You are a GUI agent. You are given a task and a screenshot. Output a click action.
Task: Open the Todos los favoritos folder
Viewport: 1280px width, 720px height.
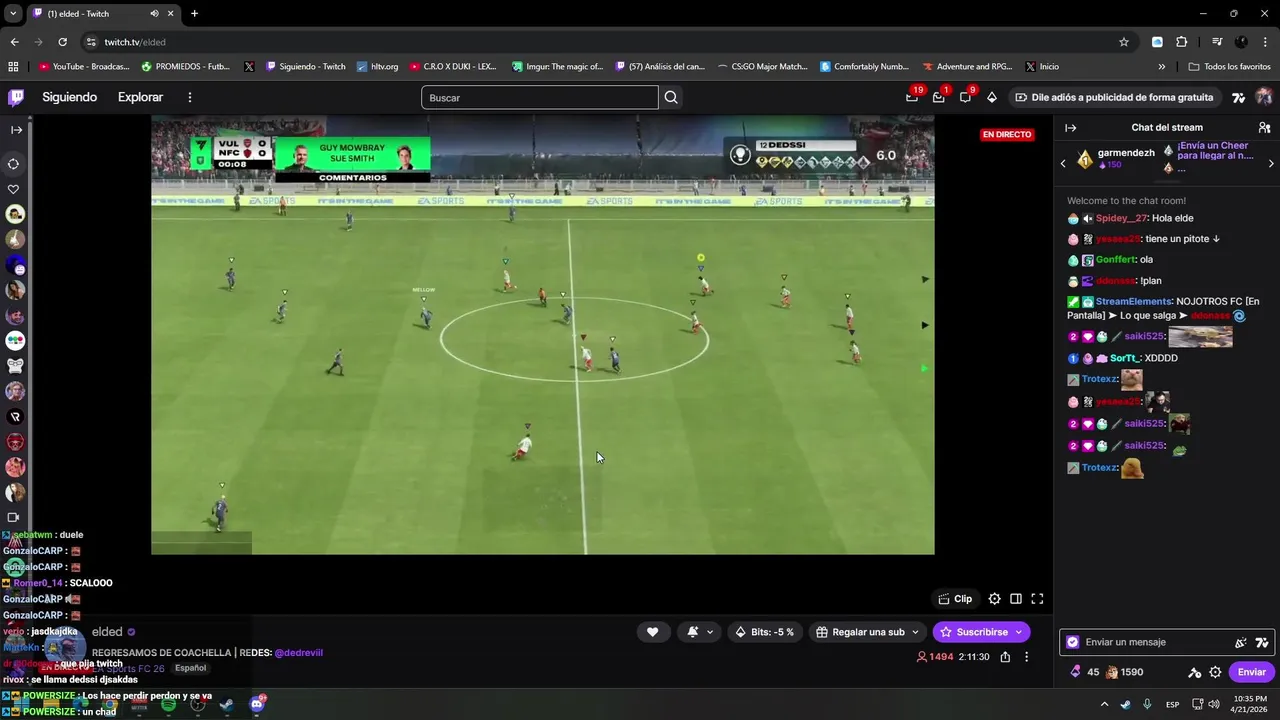coord(1229,67)
